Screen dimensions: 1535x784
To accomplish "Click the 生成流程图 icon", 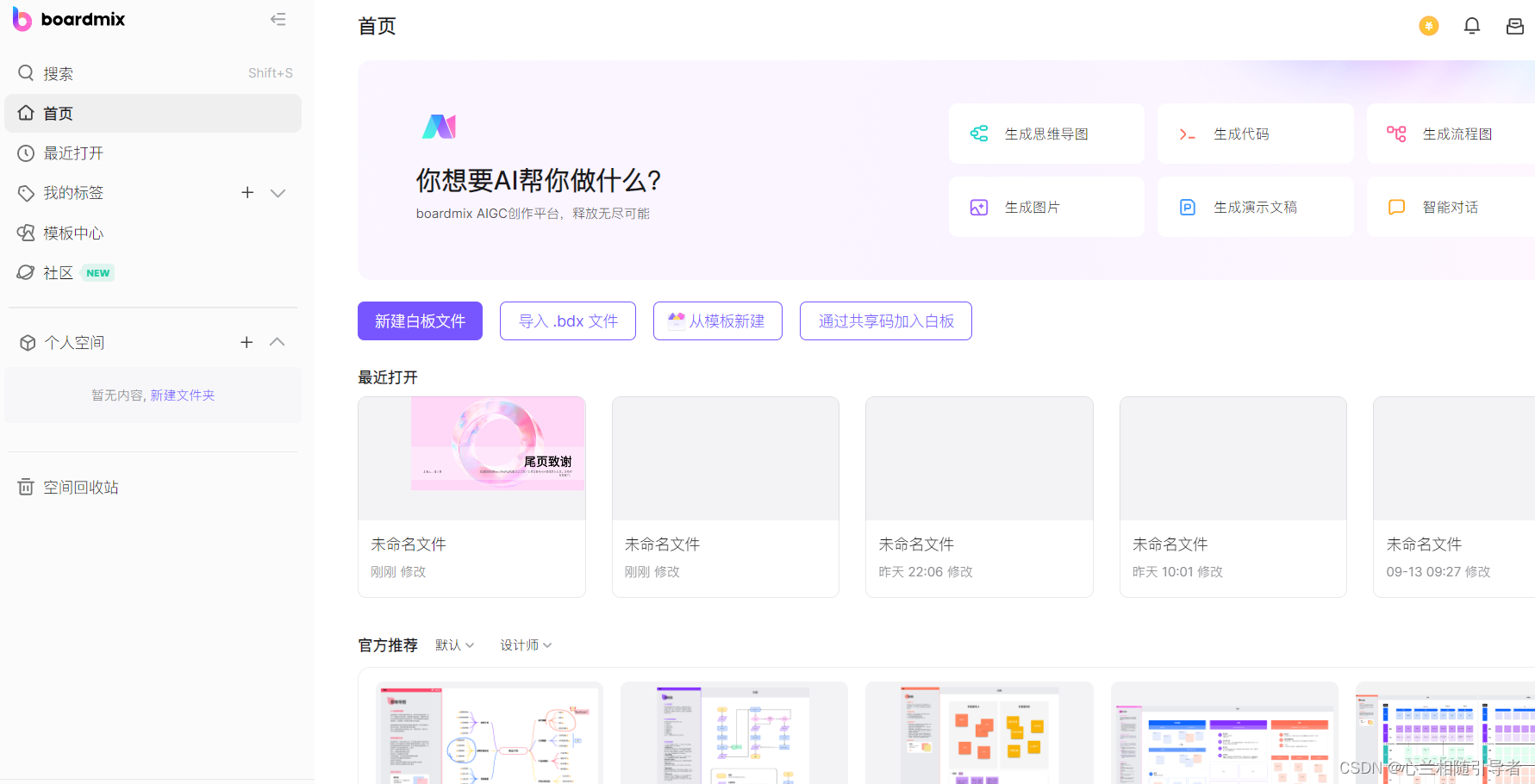I will click(x=1397, y=134).
